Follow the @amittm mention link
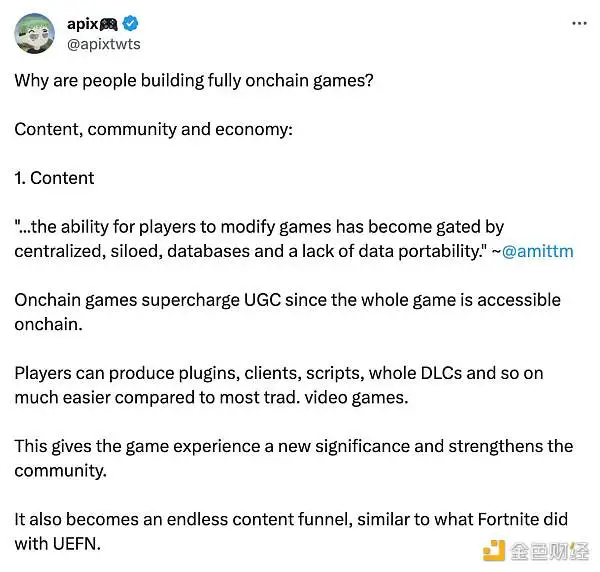 tap(537, 252)
